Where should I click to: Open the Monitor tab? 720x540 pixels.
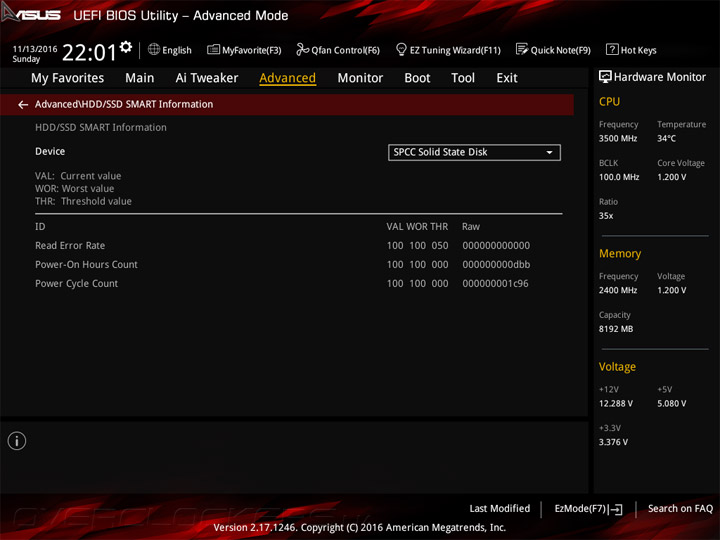[360, 78]
